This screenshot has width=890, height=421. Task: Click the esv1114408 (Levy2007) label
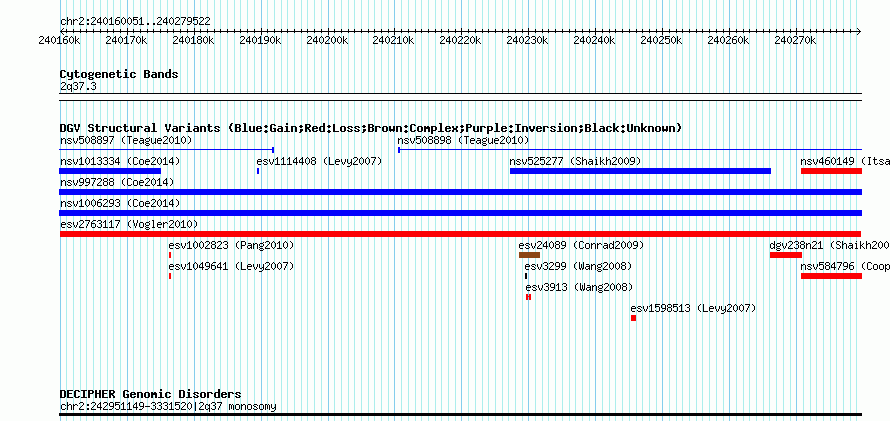[319, 161]
